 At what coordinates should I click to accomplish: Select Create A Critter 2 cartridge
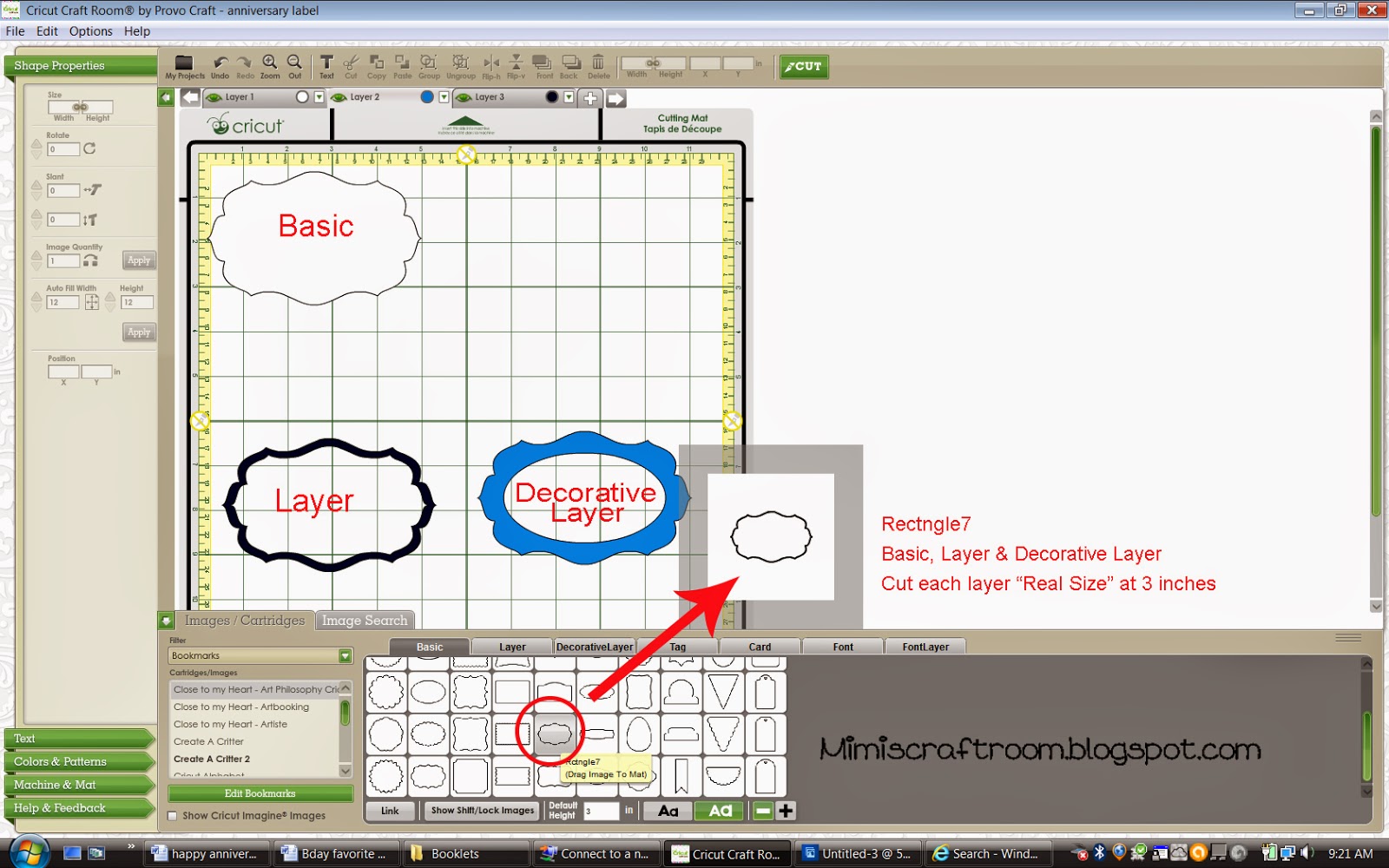pos(212,759)
